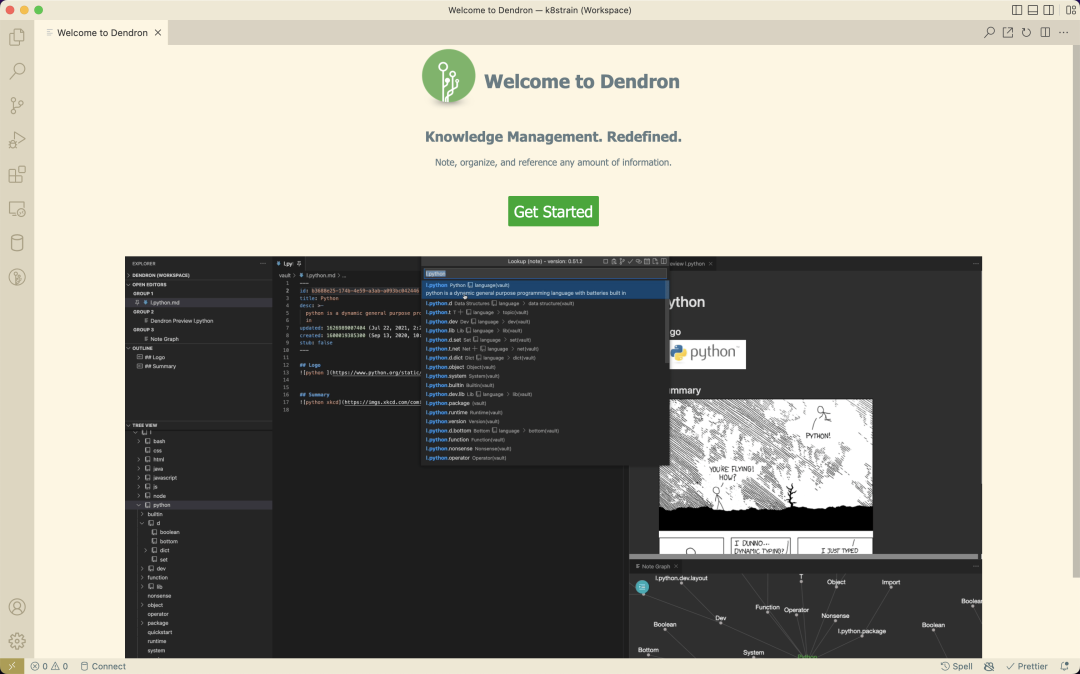Click the green Get Started button

coord(553,211)
